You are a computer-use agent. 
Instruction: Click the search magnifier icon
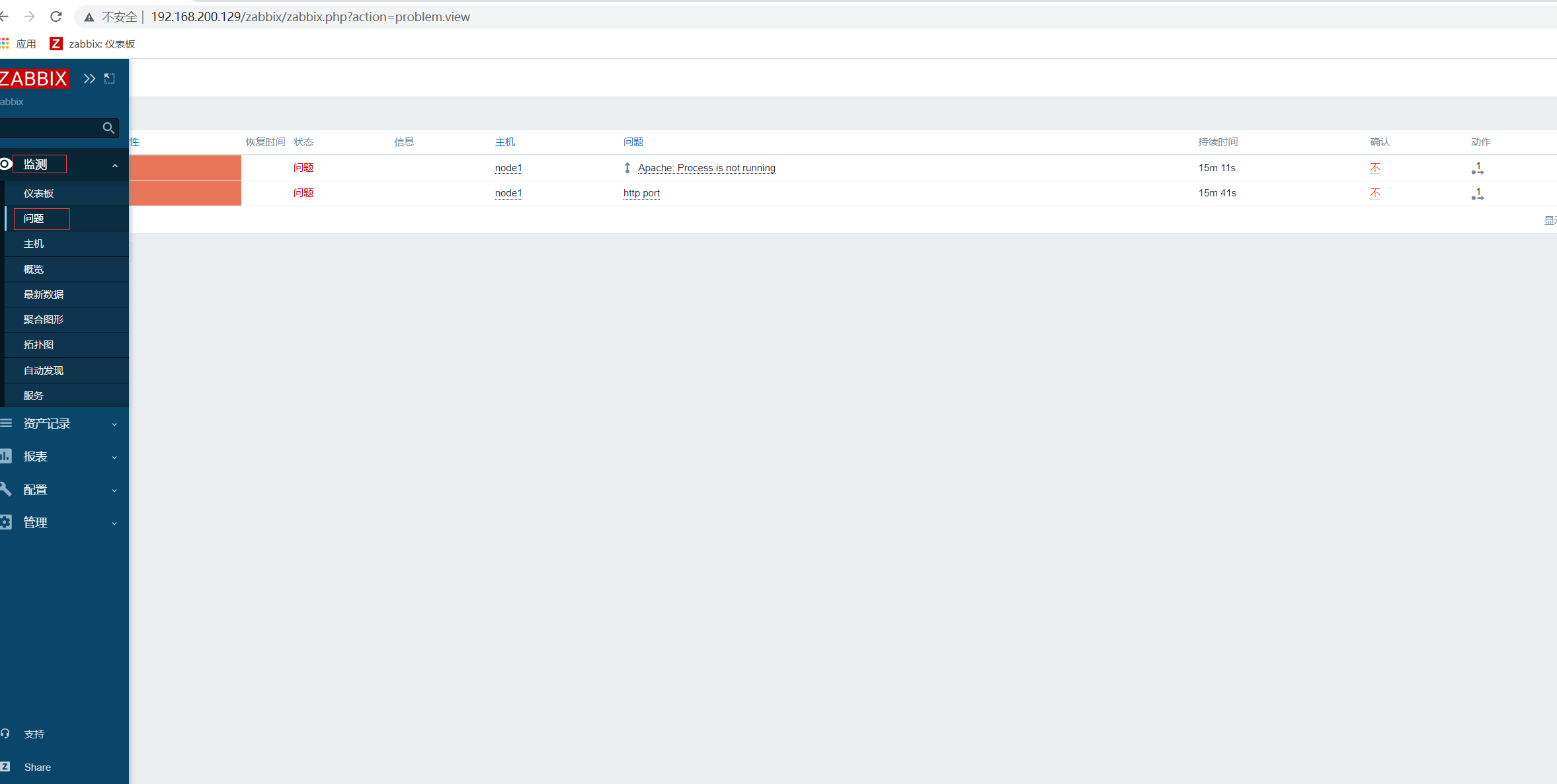click(x=108, y=128)
